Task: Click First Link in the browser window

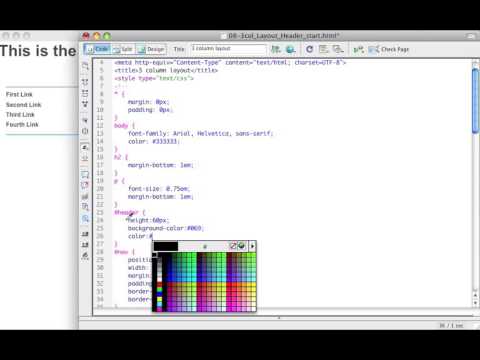Action: (x=19, y=94)
